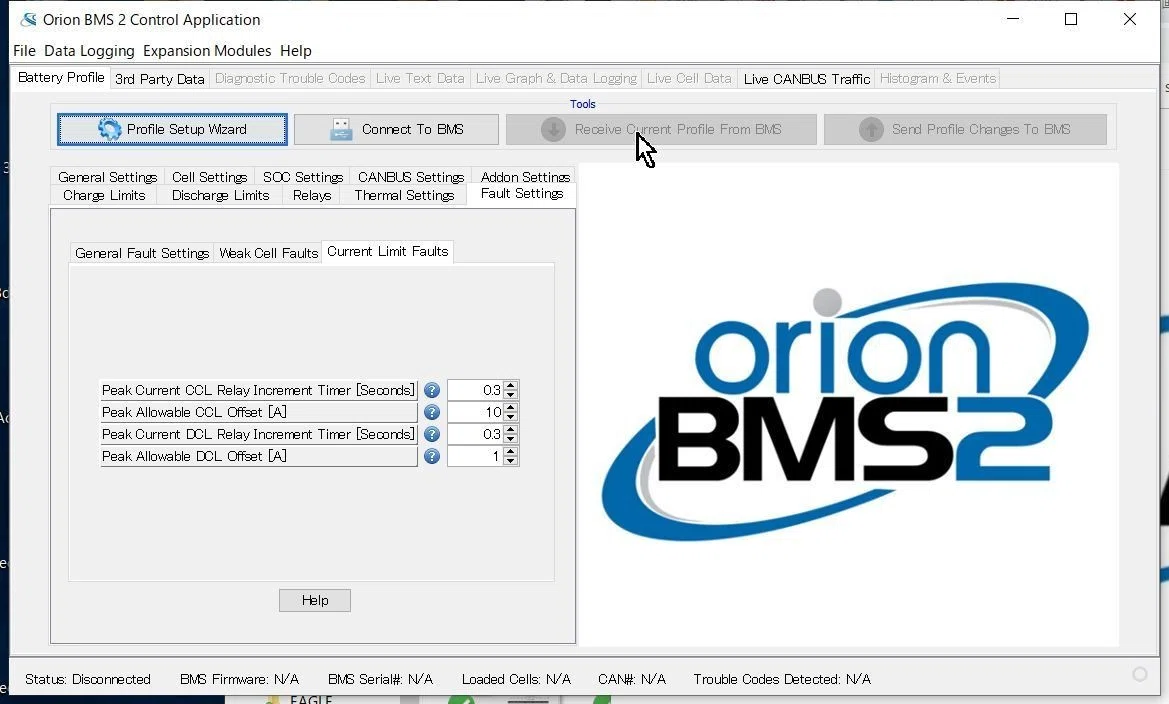Viewport: 1169px width, 704px height.
Task: Click Send Profile Changes To BMS
Action: point(965,130)
